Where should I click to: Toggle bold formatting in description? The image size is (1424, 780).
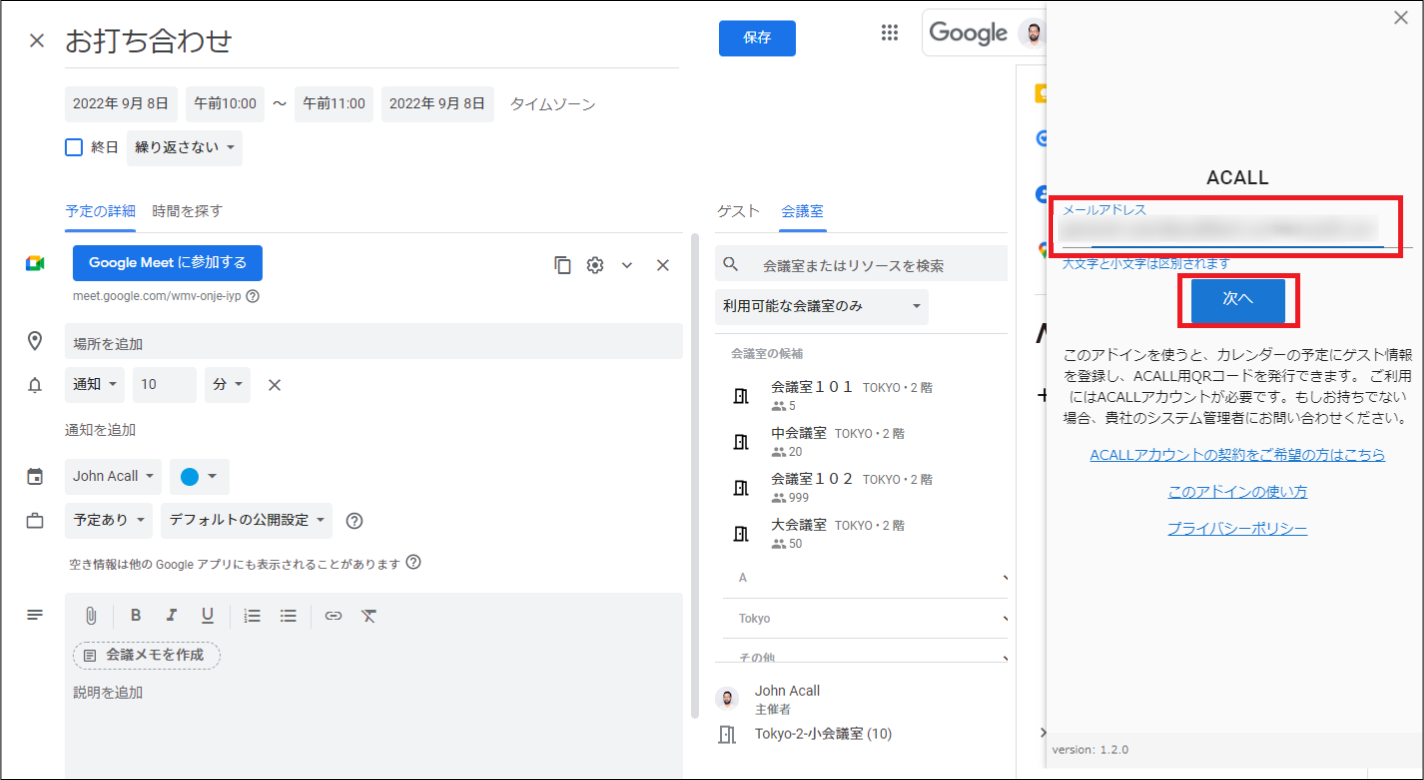[x=136, y=616]
